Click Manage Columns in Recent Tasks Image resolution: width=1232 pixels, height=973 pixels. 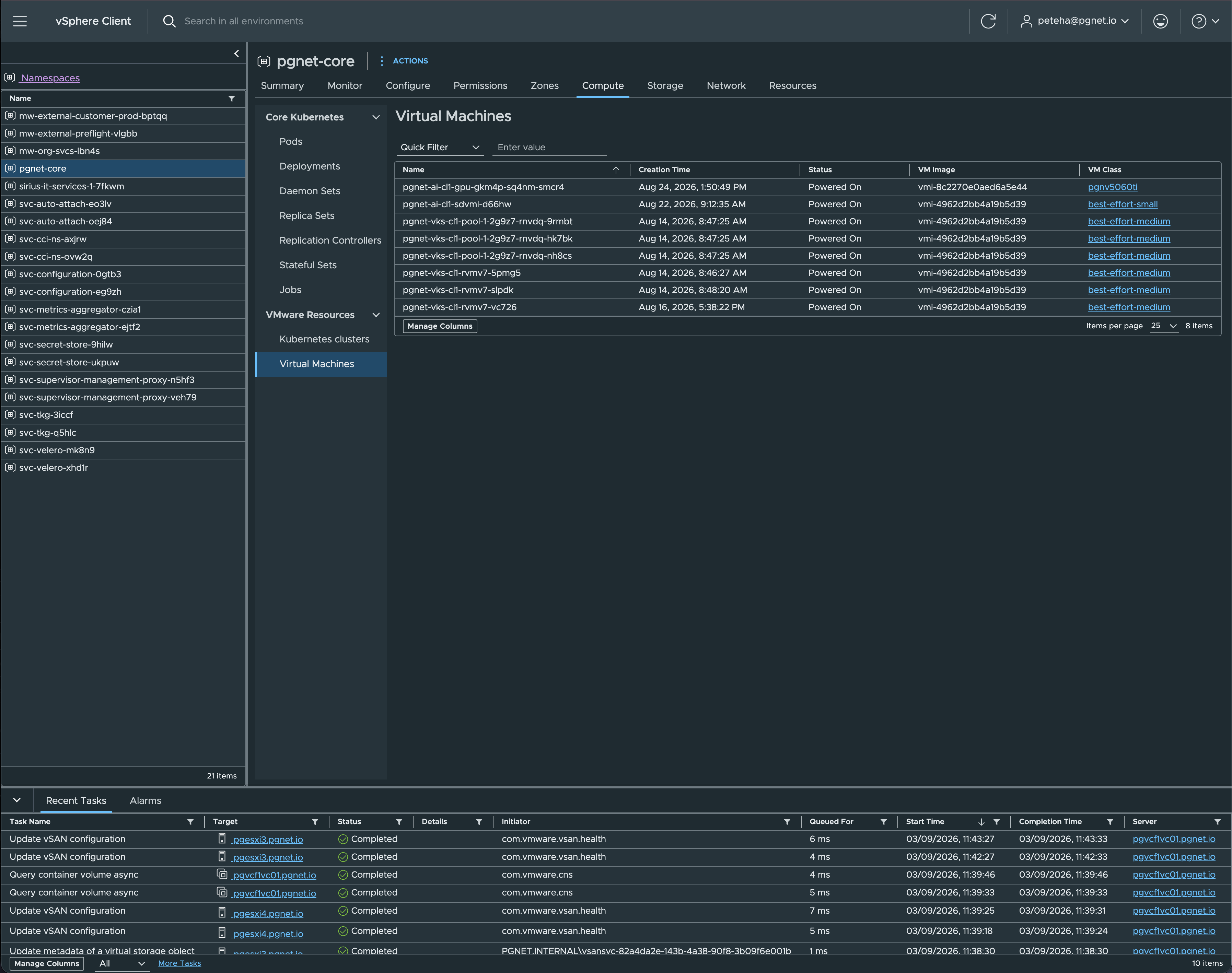[47, 963]
